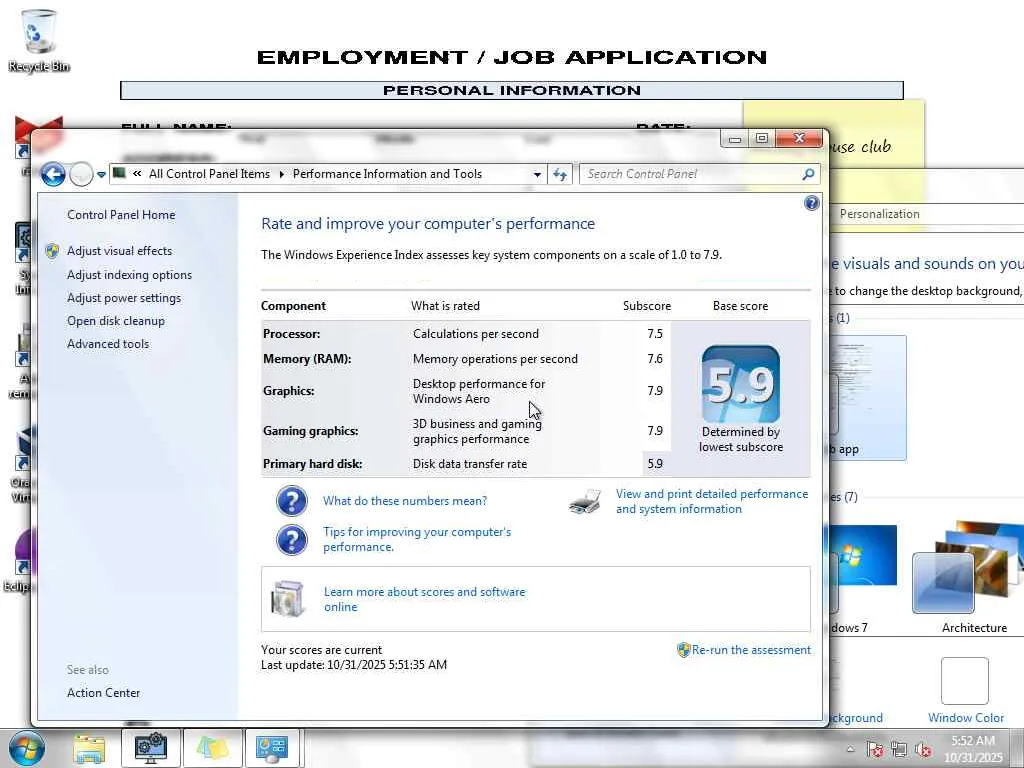This screenshot has width=1024, height=768.
Task: Click the Forward navigation button
Action: 81,174
